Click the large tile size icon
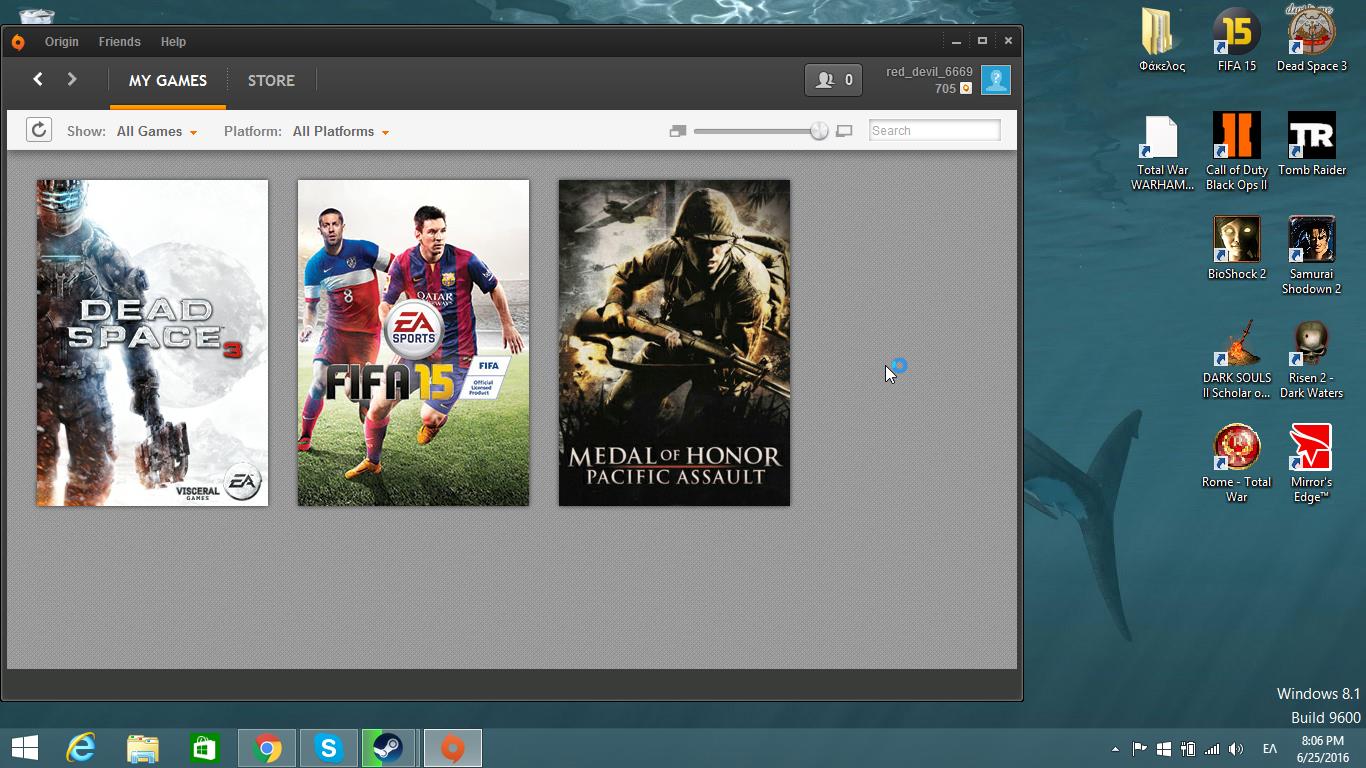 coord(844,131)
